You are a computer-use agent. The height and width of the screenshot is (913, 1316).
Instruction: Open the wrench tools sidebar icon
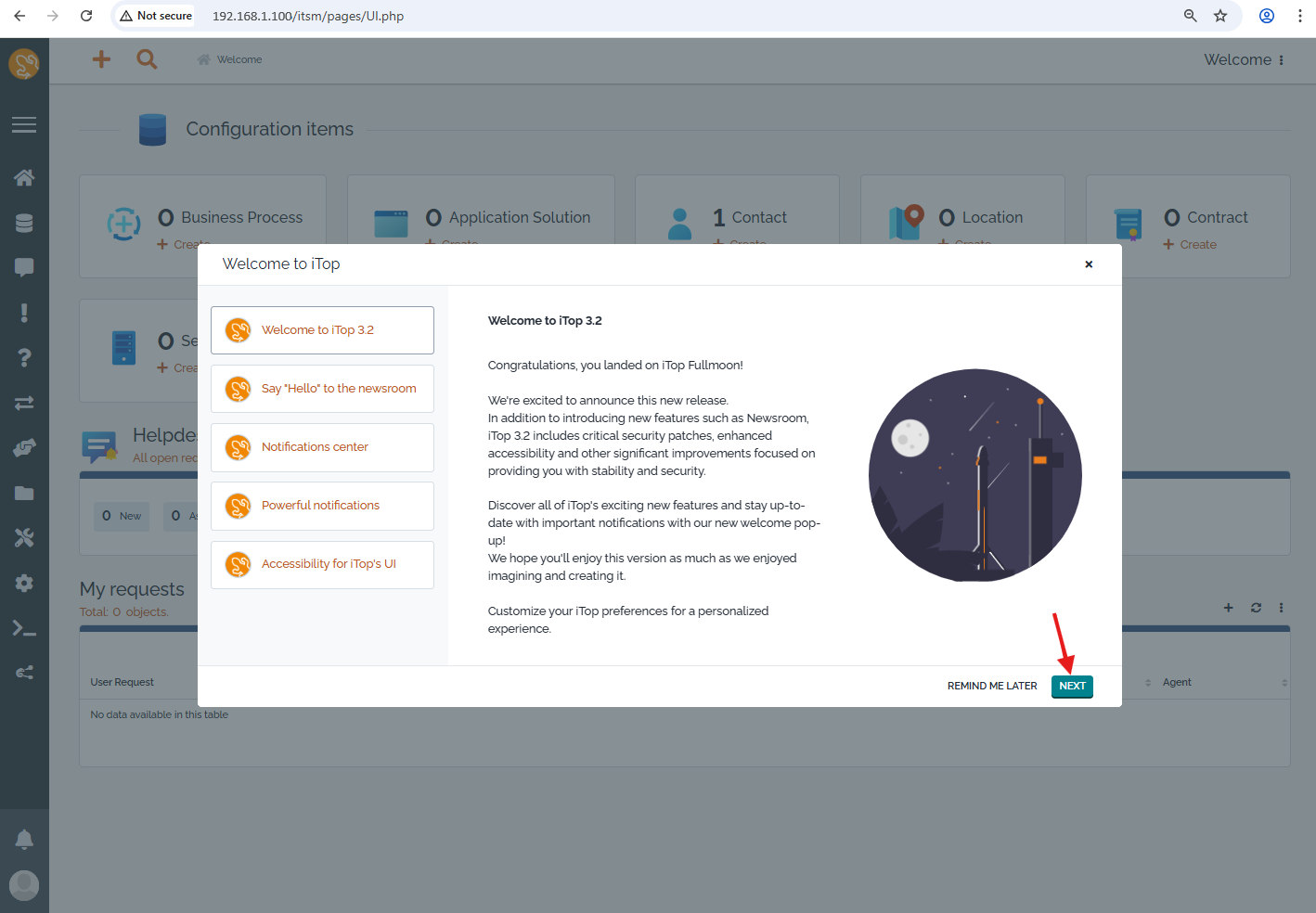(24, 538)
